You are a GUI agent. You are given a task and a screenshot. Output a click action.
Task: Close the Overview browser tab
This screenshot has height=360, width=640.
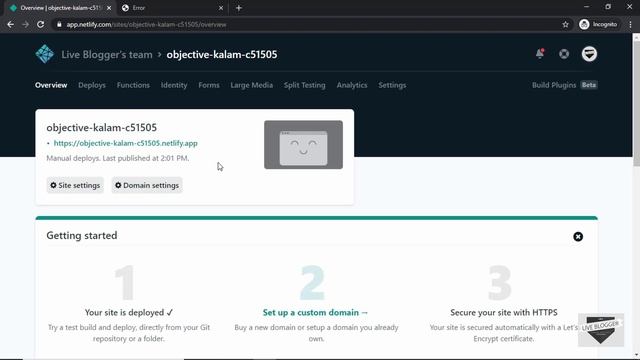click(109, 8)
